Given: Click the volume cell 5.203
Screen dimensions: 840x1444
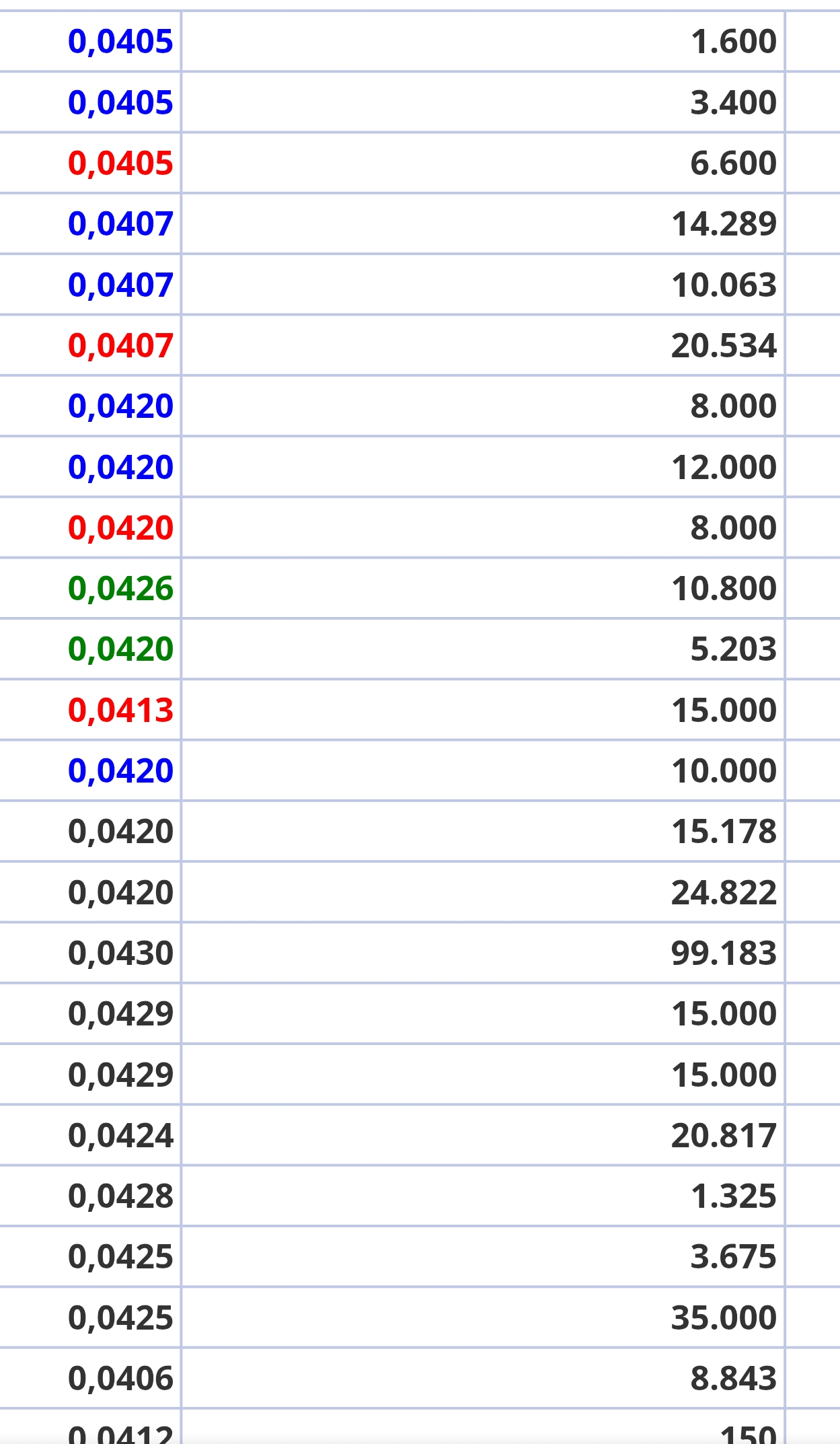Looking at the screenshot, I should coord(733,649).
